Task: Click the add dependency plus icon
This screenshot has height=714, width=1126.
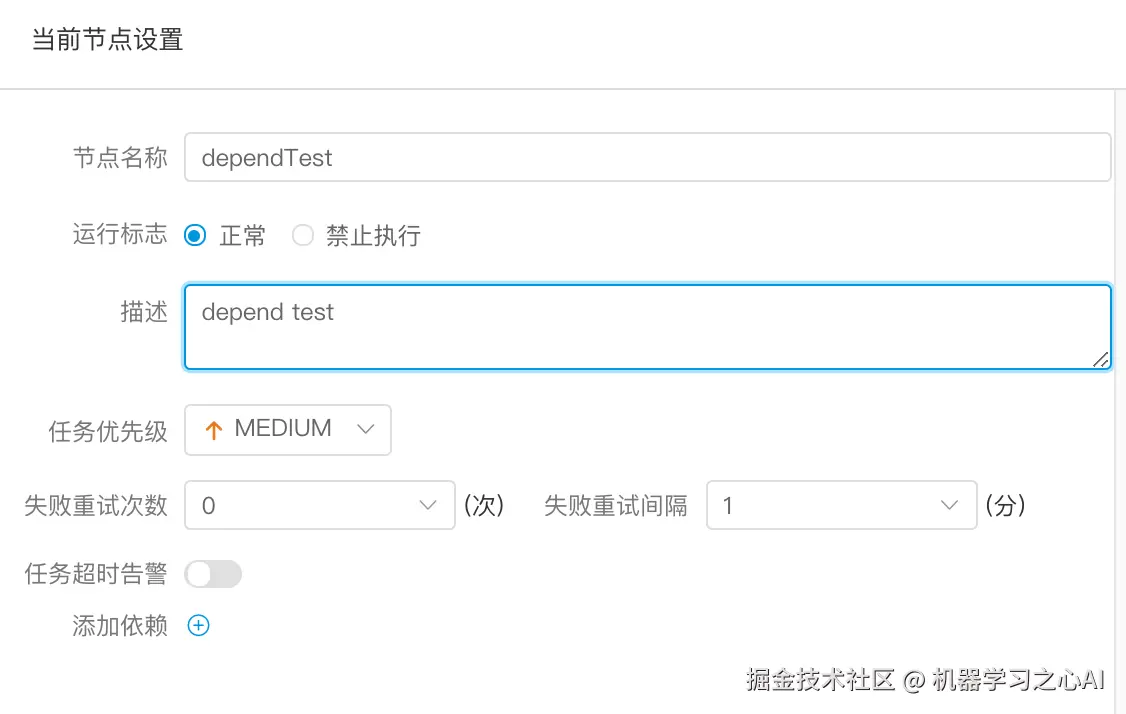Action: (199, 626)
